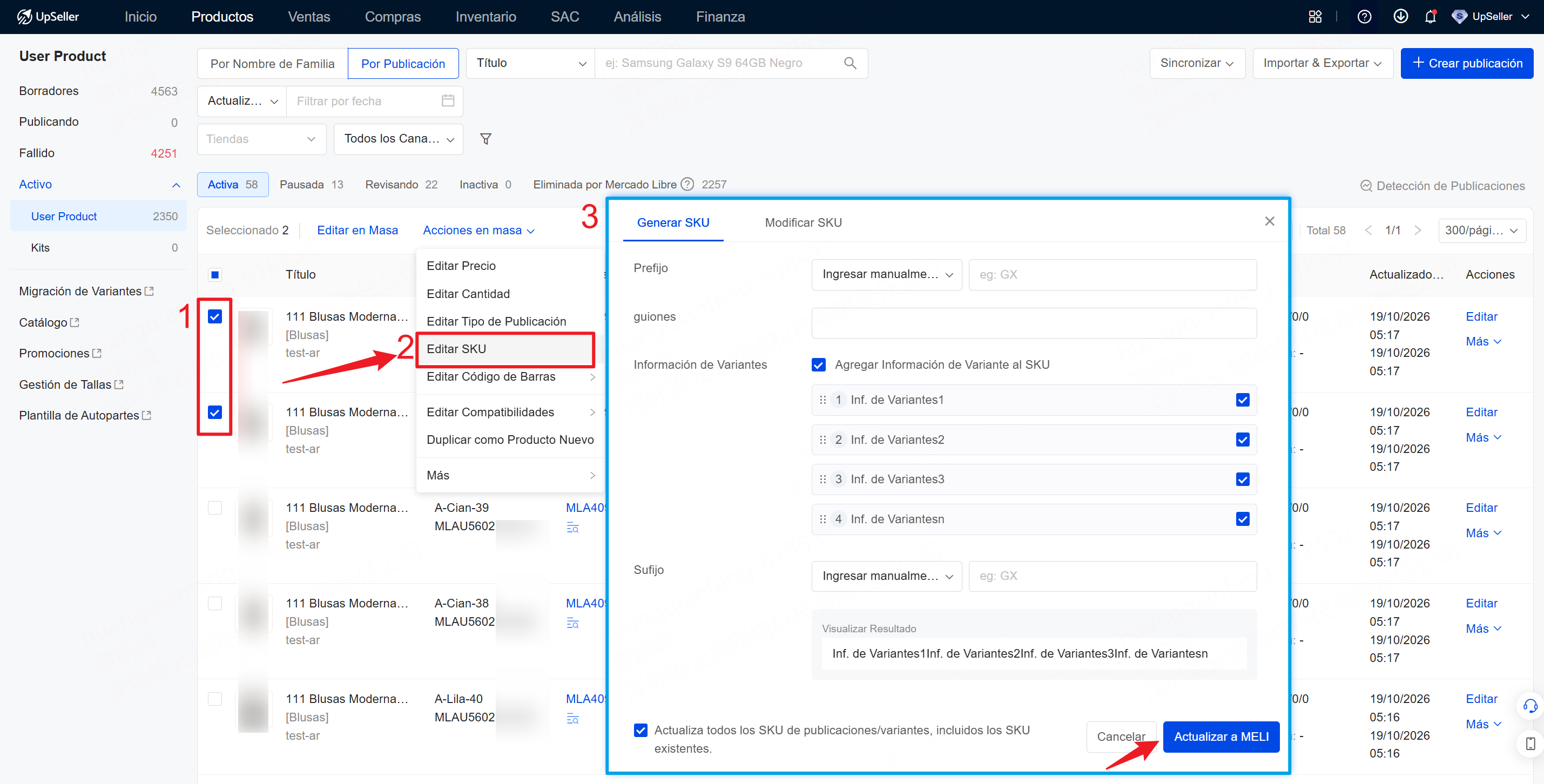
Task: Click the search magnifier icon
Action: pyautogui.click(x=850, y=63)
